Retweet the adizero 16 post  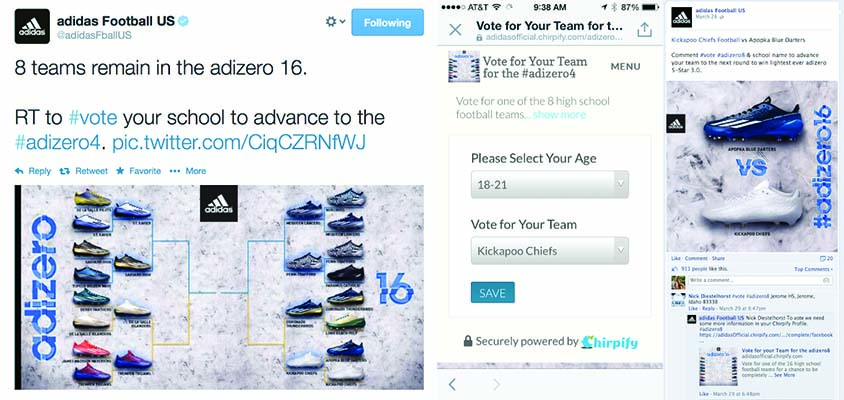point(83,171)
